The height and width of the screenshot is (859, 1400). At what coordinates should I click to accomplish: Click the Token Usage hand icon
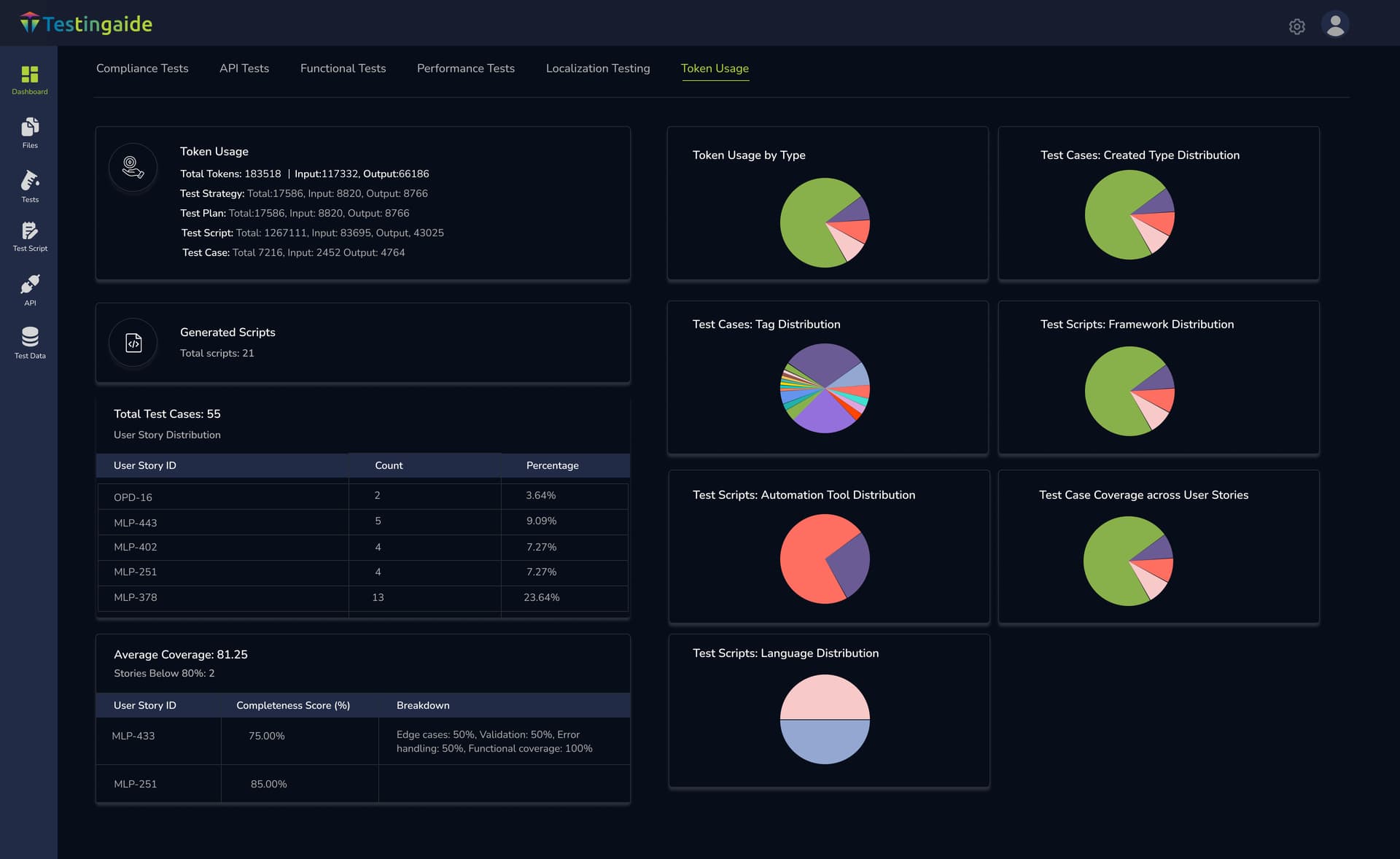133,167
